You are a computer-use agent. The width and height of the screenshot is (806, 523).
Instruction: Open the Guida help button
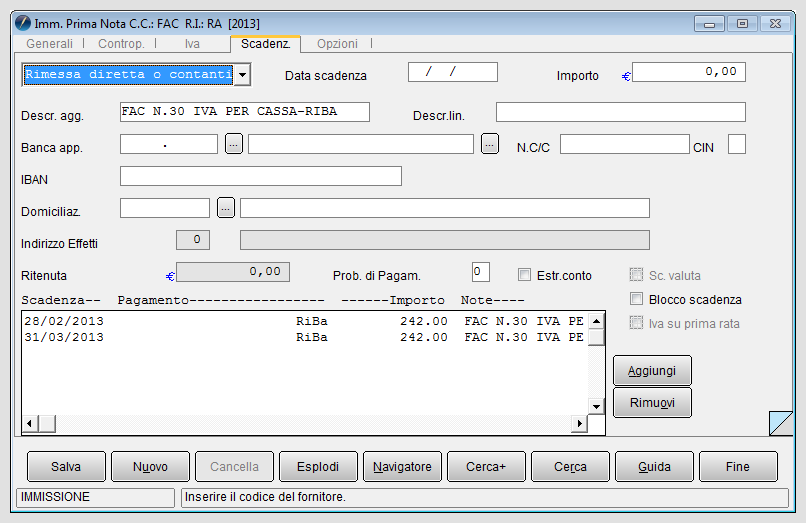click(654, 466)
